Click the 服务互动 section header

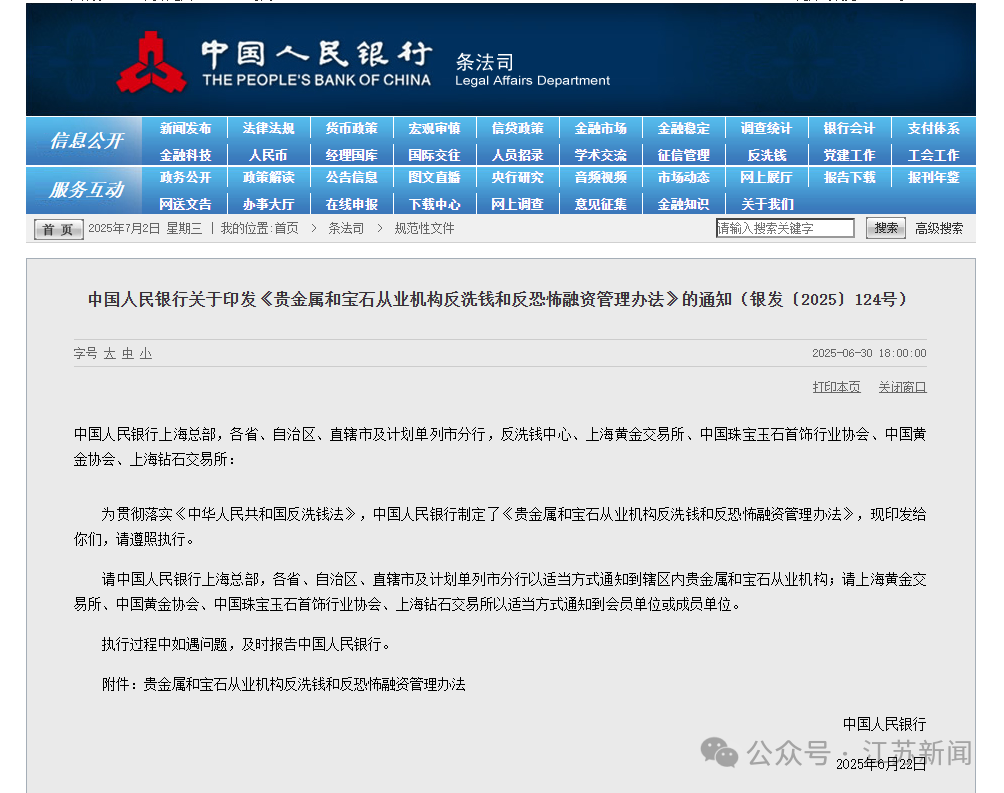pos(86,190)
